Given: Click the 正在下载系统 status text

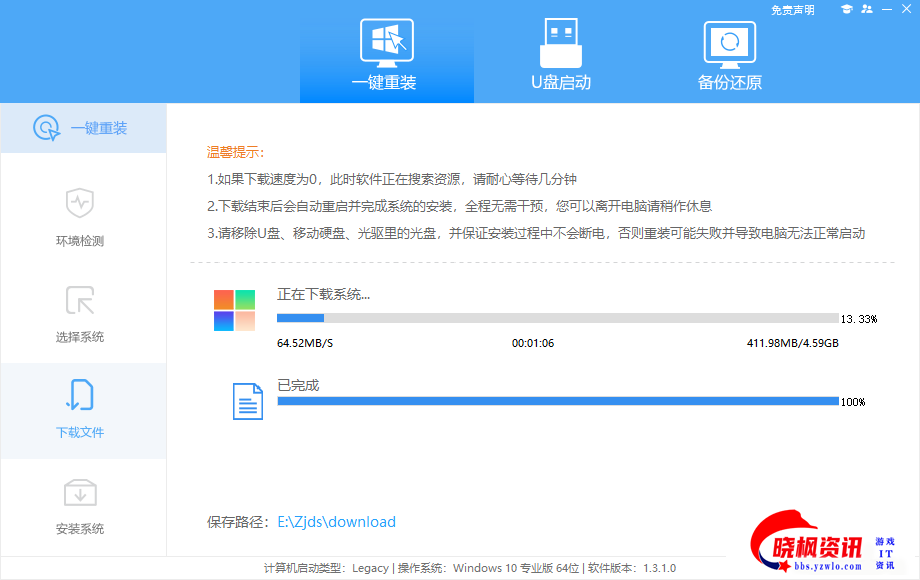Looking at the screenshot, I should [x=323, y=294].
